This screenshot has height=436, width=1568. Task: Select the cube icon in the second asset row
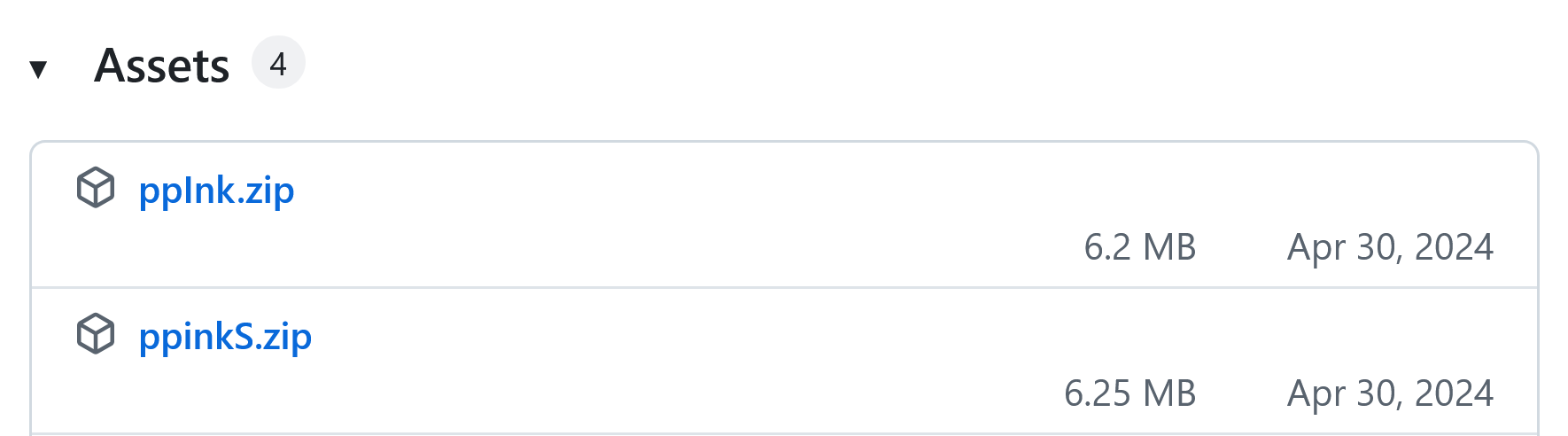96,334
